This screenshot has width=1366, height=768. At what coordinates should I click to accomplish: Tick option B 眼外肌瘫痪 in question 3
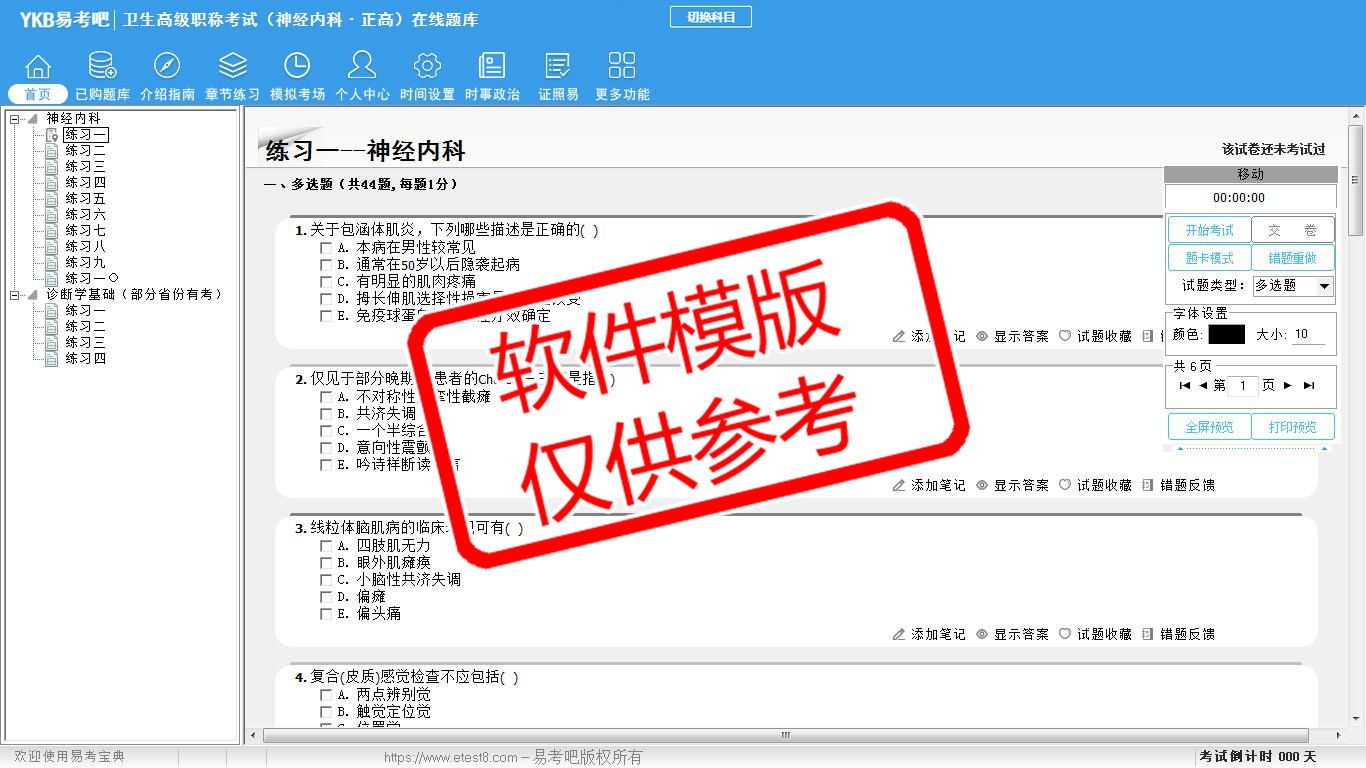click(326, 563)
